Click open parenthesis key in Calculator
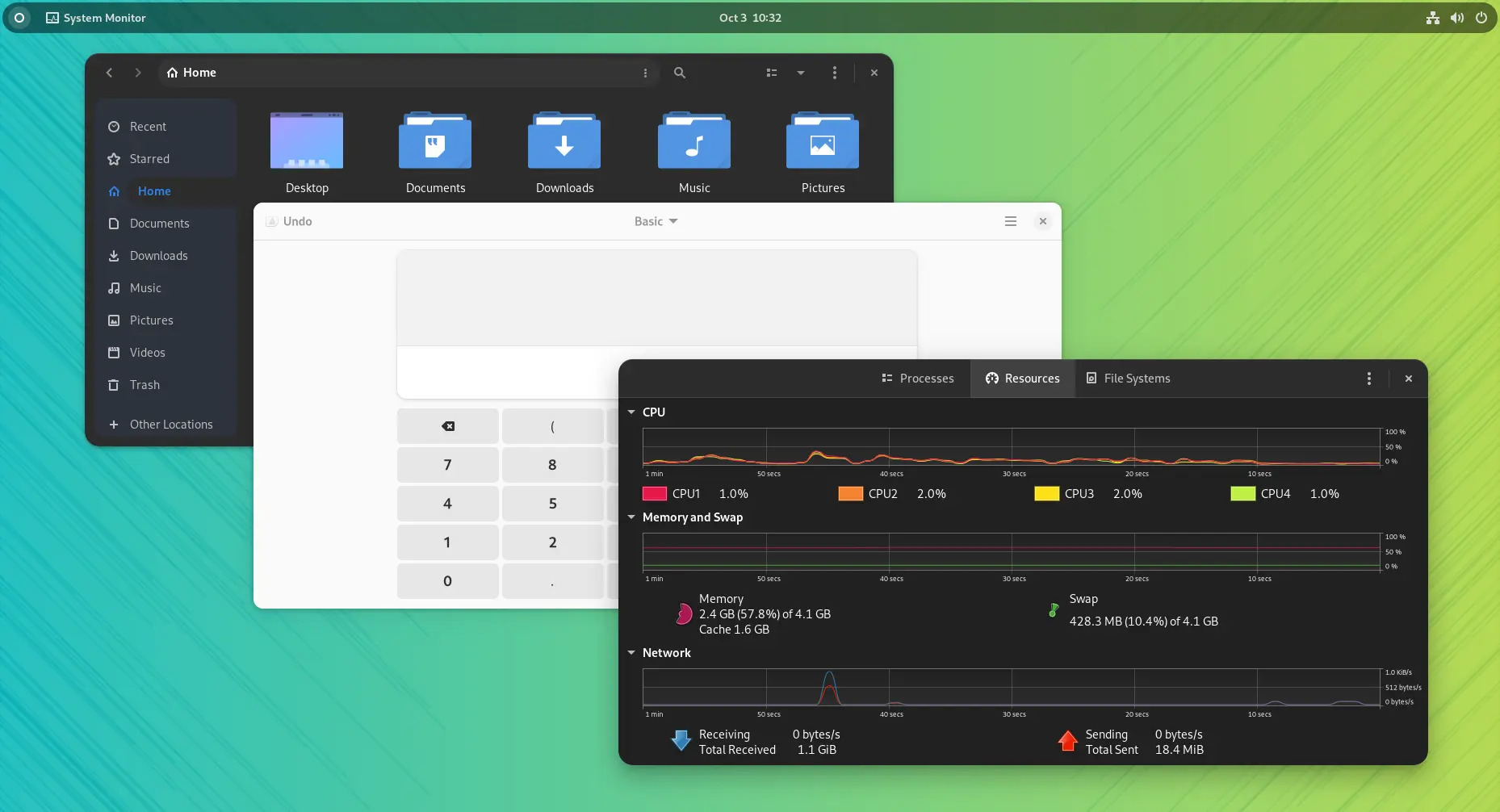The image size is (1500, 812). [552, 426]
